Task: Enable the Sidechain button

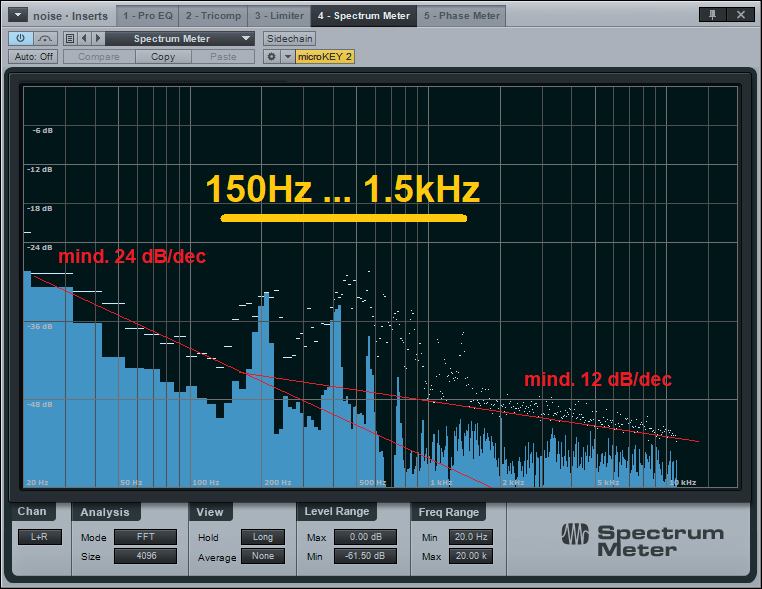Action: [289, 38]
